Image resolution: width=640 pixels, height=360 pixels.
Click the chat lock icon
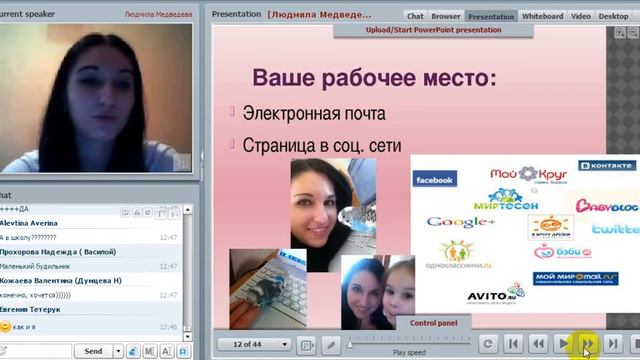[137, 213]
